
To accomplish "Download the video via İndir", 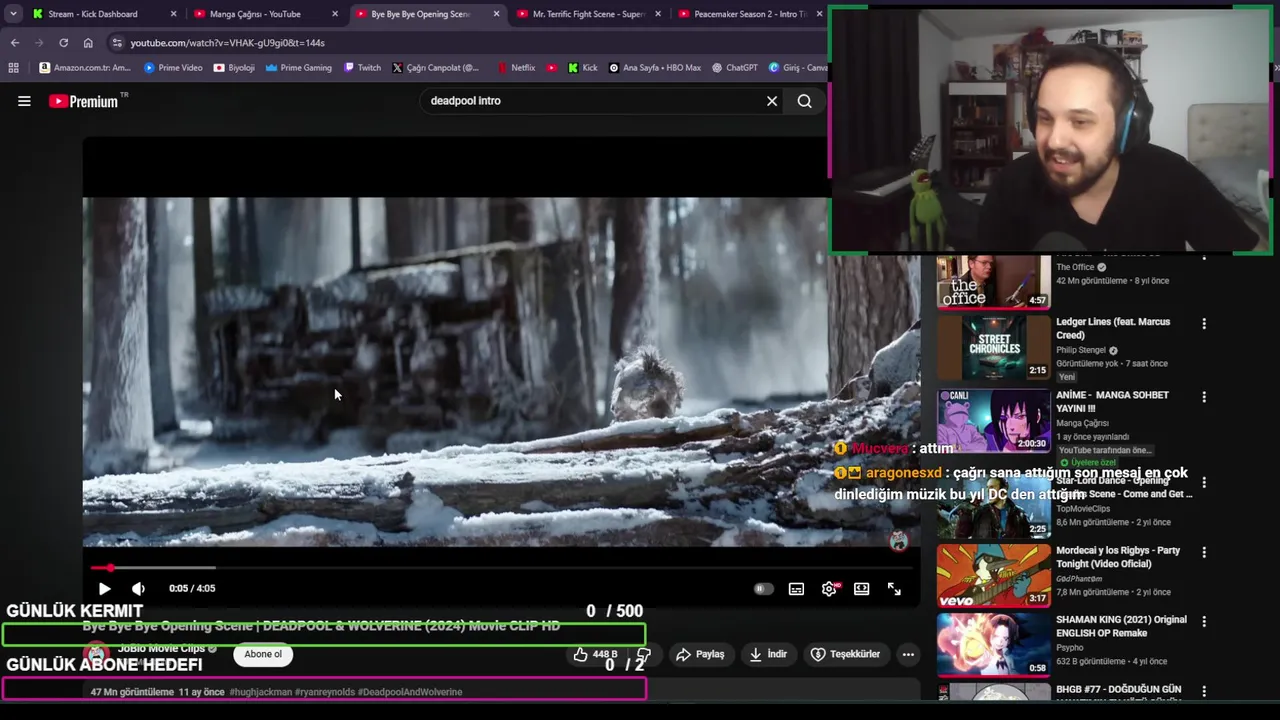I will [769, 654].
